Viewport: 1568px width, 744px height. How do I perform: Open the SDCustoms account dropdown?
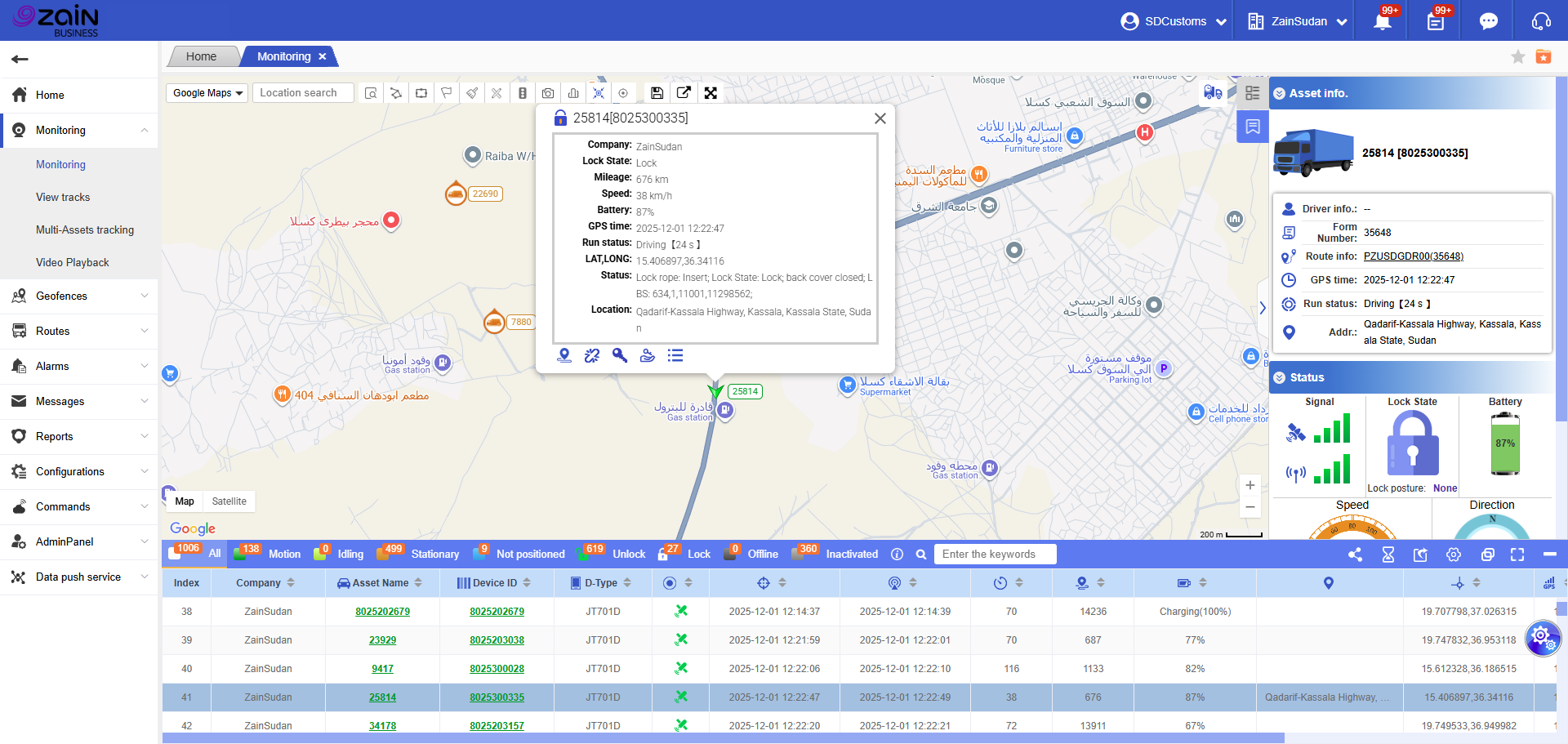pyautogui.click(x=1174, y=22)
